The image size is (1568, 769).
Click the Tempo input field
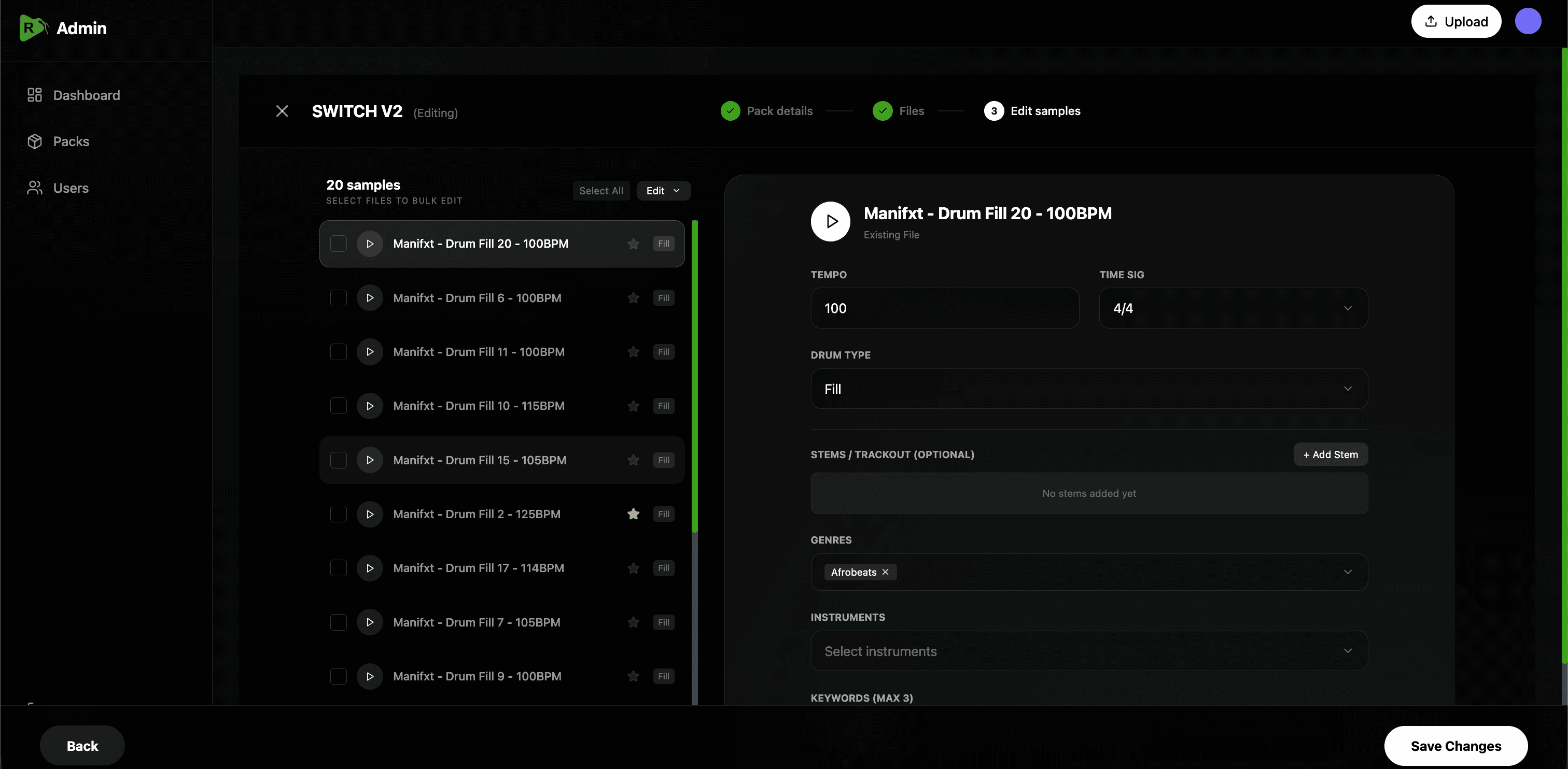tap(945, 308)
